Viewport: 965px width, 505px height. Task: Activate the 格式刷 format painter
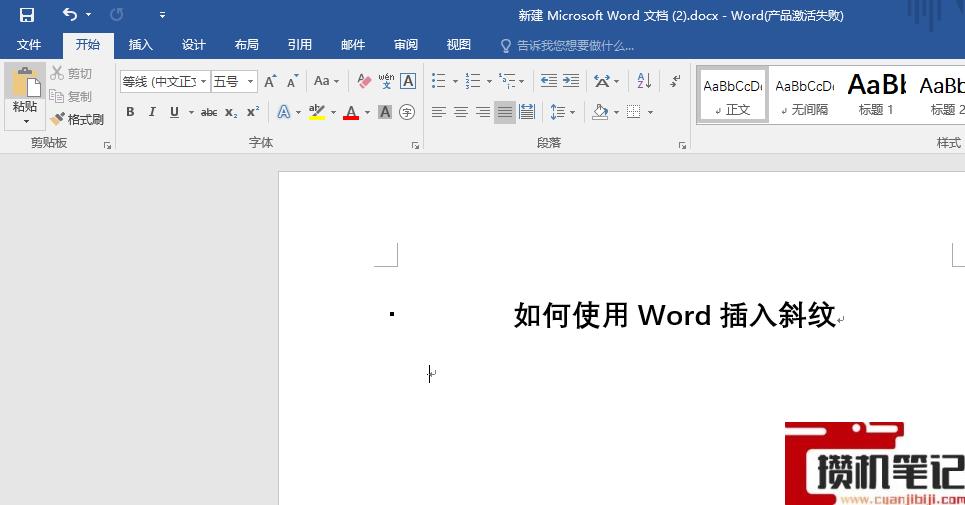(77, 119)
